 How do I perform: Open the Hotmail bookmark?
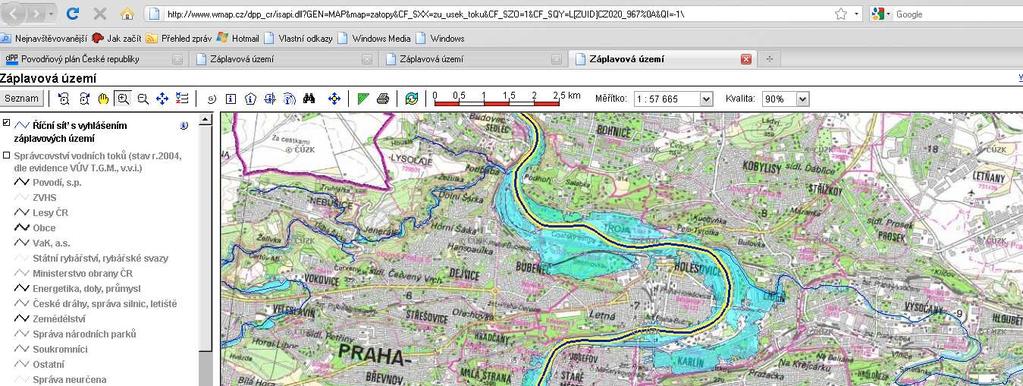pos(238,38)
